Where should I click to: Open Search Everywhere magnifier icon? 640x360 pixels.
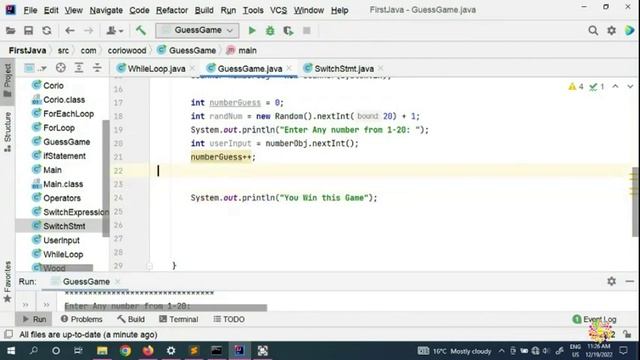pyautogui.click(x=593, y=31)
